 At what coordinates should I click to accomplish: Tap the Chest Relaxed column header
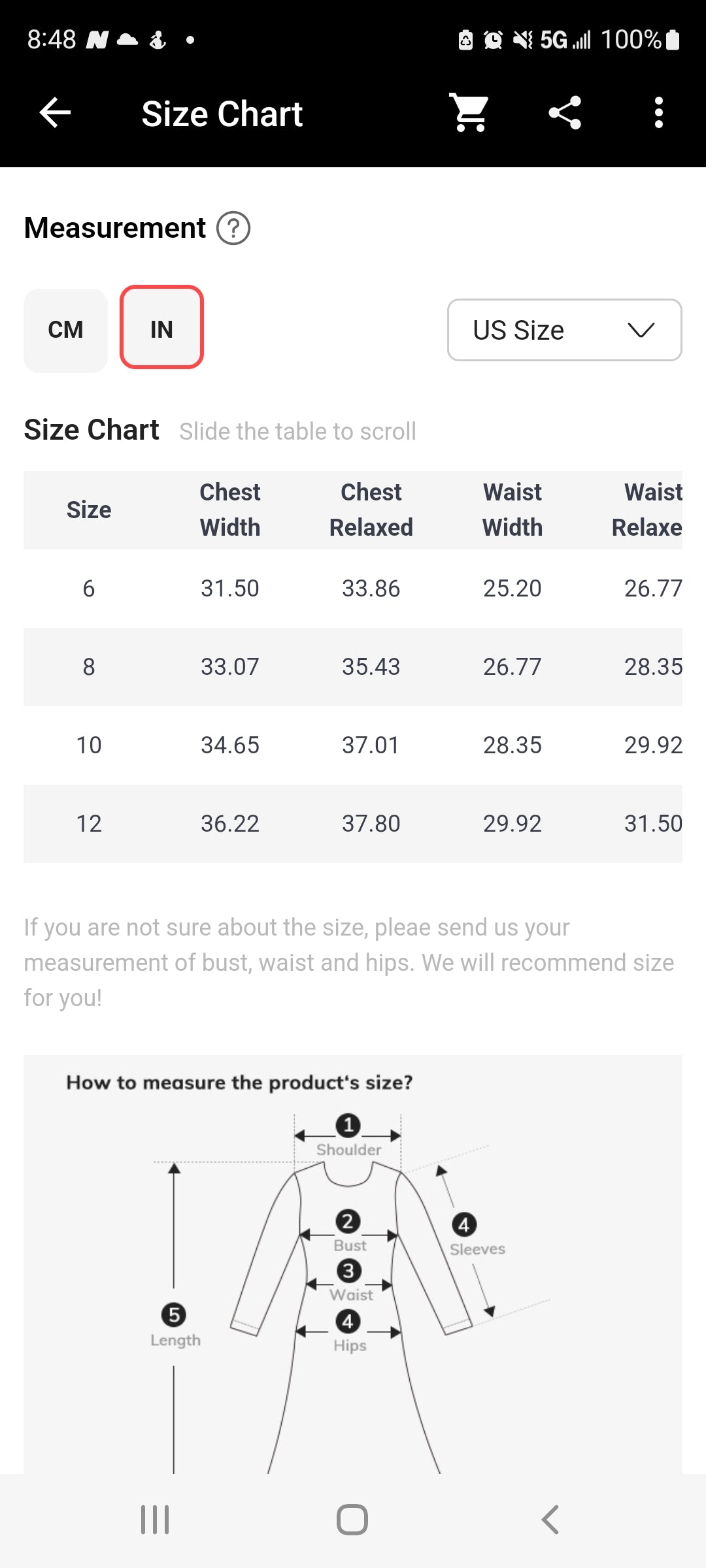[x=371, y=510]
